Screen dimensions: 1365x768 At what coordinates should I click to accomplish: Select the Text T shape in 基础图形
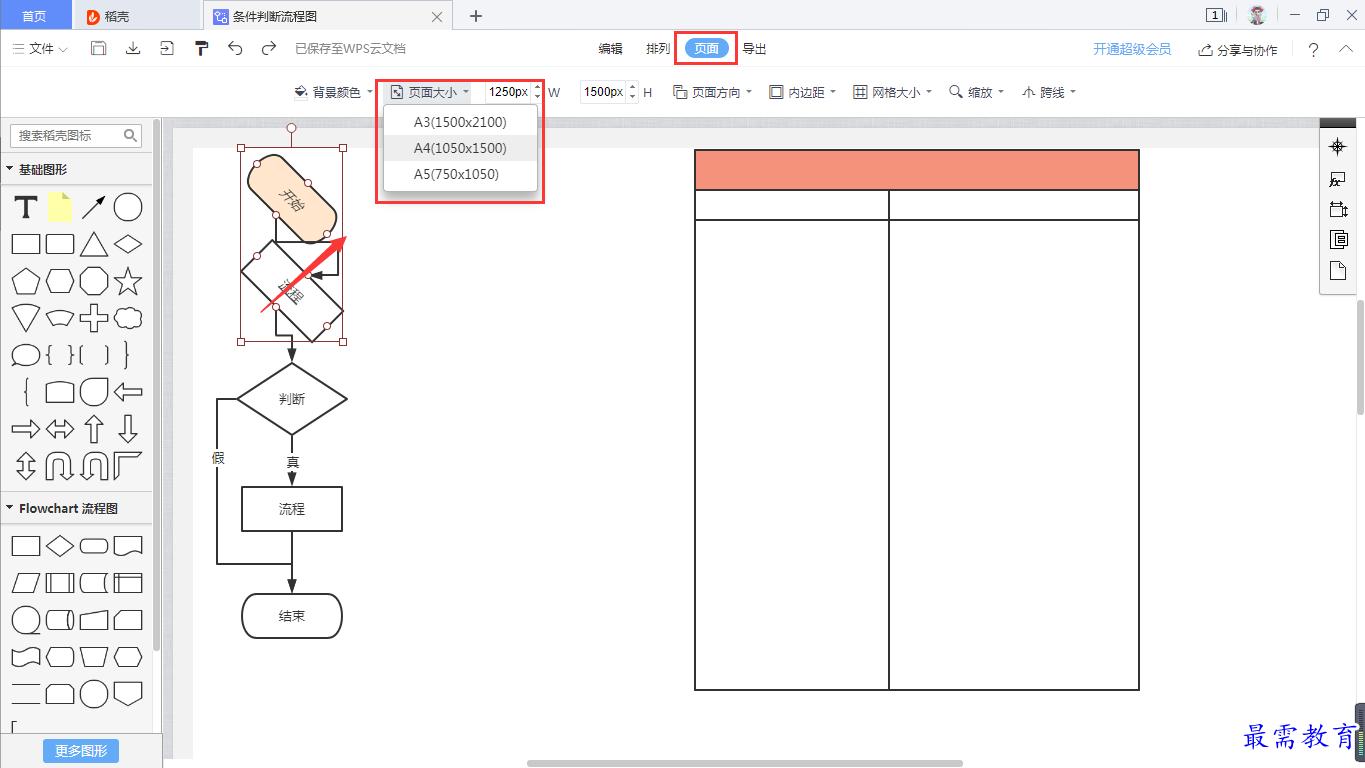click(26, 207)
